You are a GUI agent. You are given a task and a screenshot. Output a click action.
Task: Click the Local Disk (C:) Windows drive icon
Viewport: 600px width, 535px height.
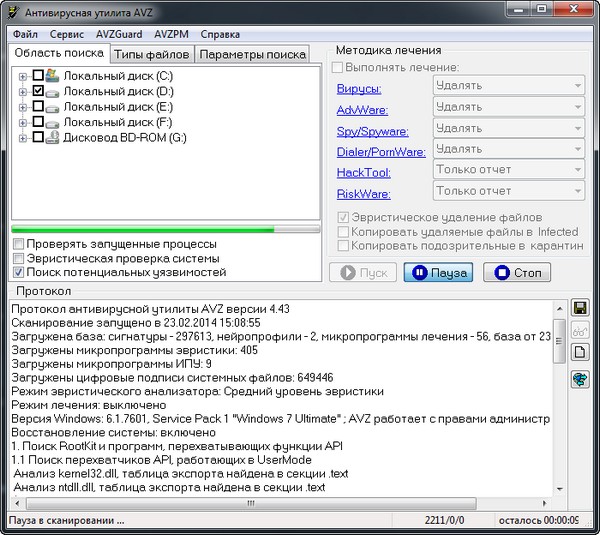point(53,76)
